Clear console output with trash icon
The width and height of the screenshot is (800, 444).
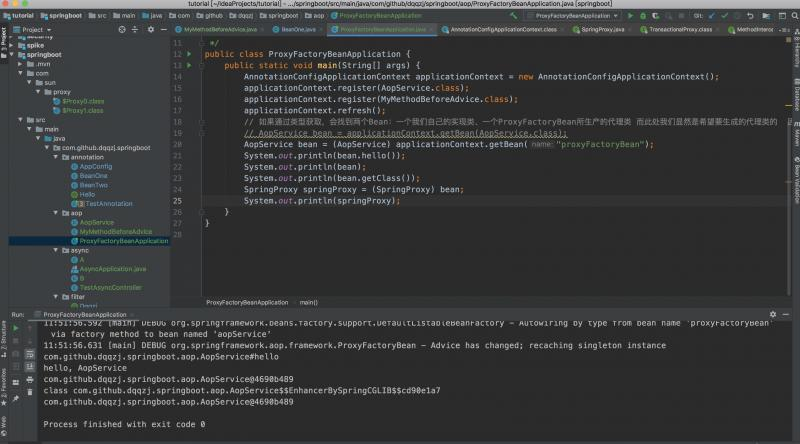[x=30, y=392]
